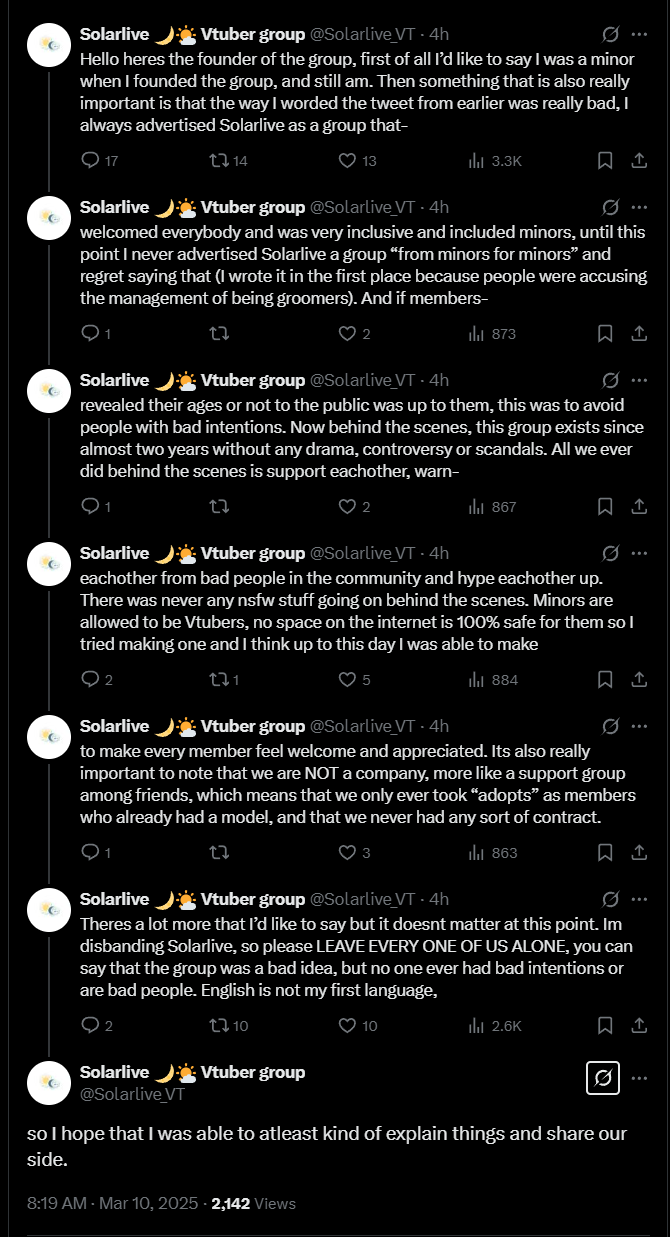The image size is (670, 1237).
Task: Open more options on the first tweet
Action: coord(638,34)
